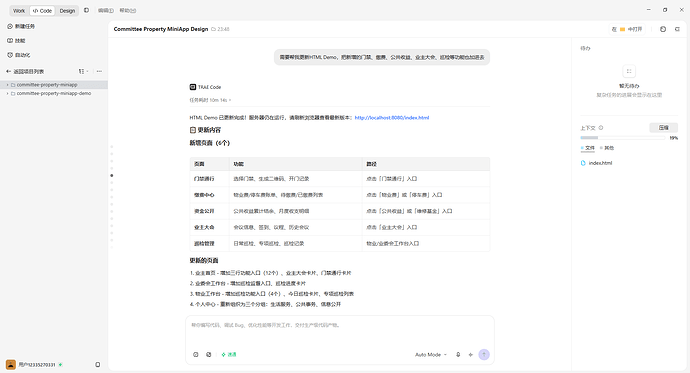Click the first circular icon in input toolbar

coord(196,355)
